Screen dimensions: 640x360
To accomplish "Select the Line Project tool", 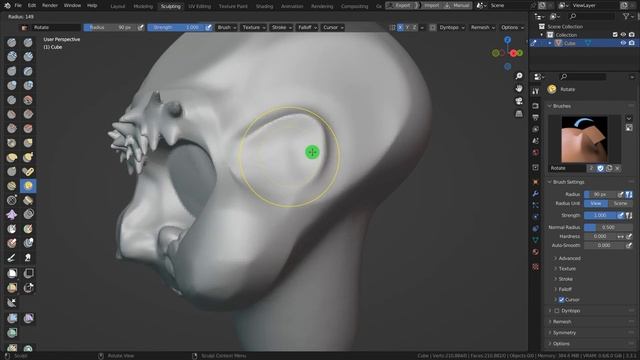I will click(12, 302).
